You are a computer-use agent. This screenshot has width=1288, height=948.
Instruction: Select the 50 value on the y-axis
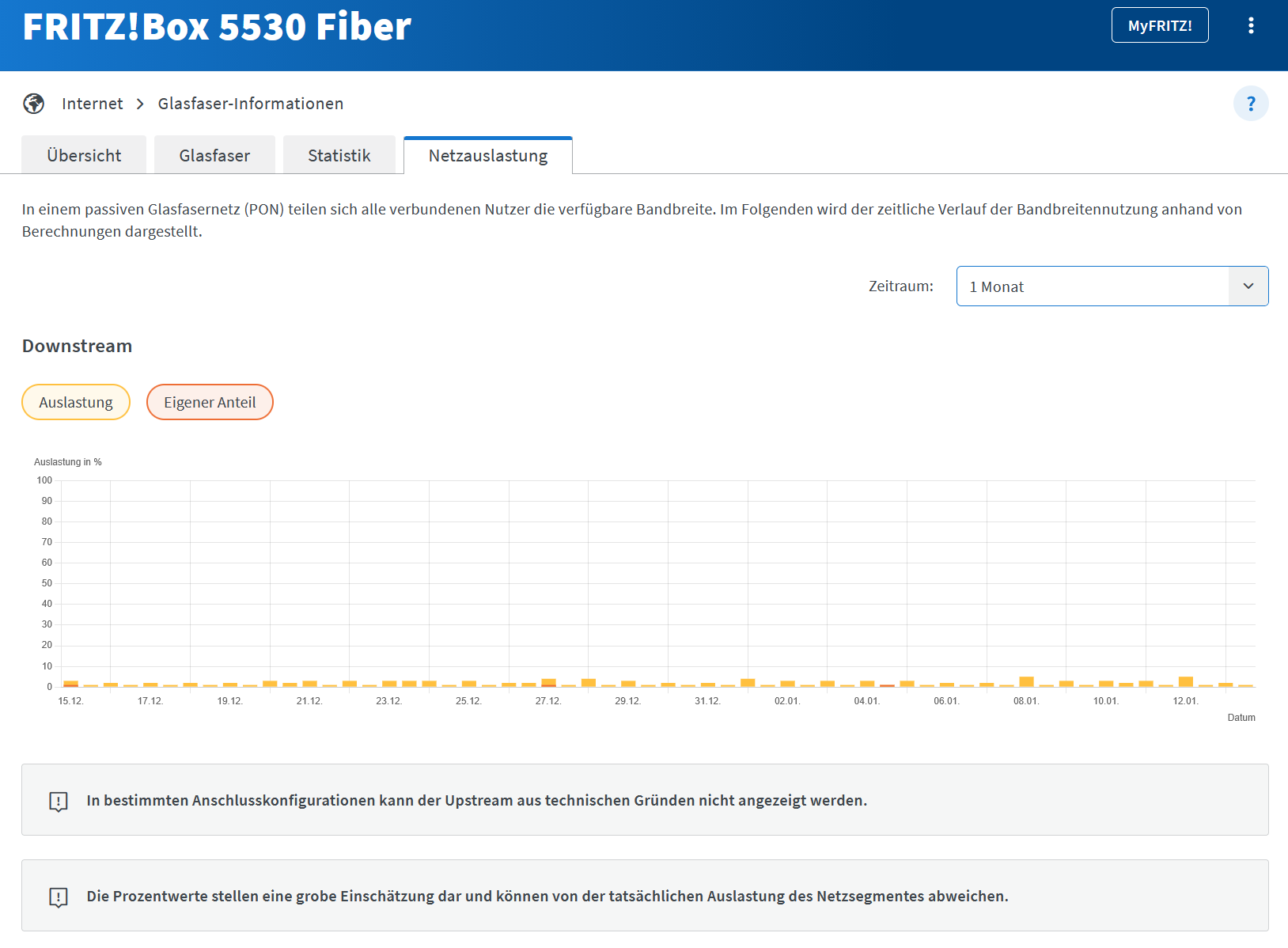pyautogui.click(x=47, y=583)
